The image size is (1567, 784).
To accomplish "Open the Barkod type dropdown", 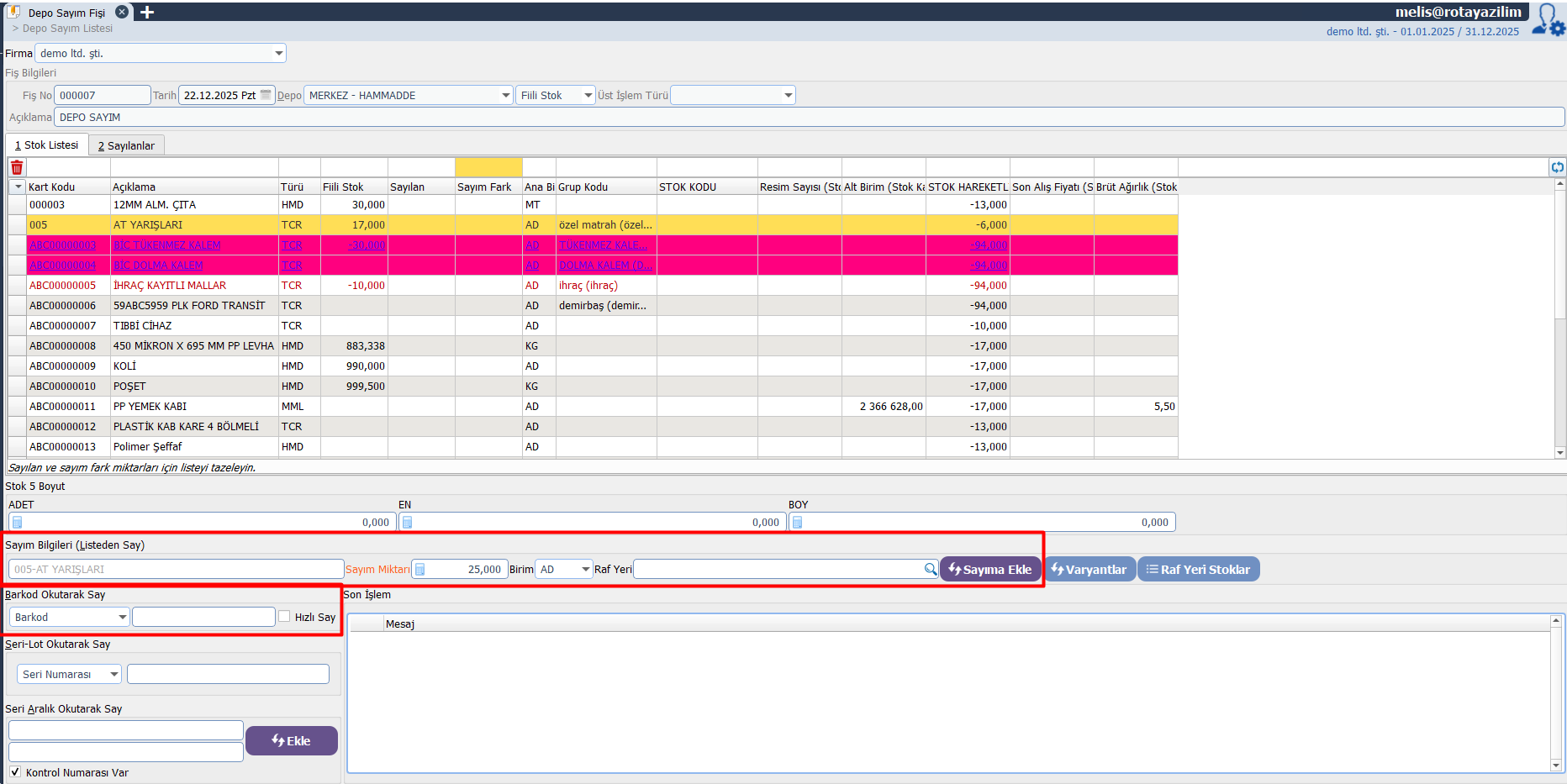I will 122,617.
